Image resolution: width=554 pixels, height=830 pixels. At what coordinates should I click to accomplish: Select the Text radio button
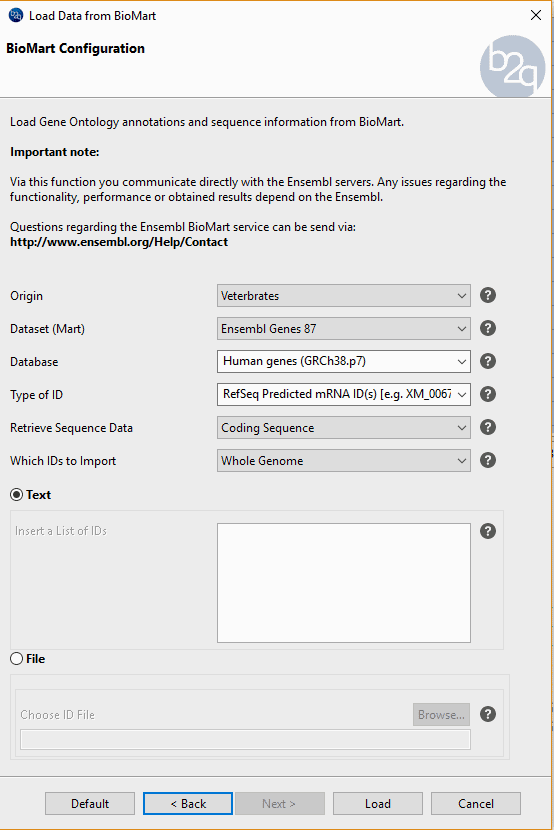pos(16,494)
